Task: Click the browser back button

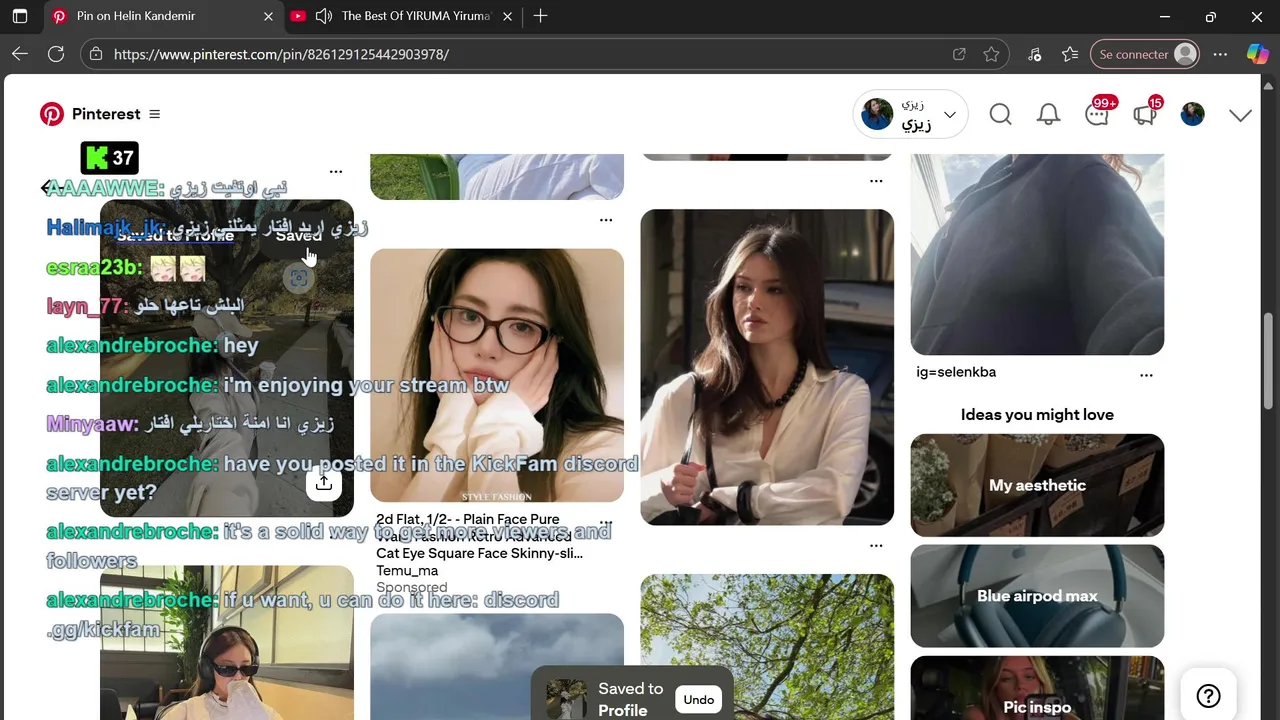Action: 20,54
